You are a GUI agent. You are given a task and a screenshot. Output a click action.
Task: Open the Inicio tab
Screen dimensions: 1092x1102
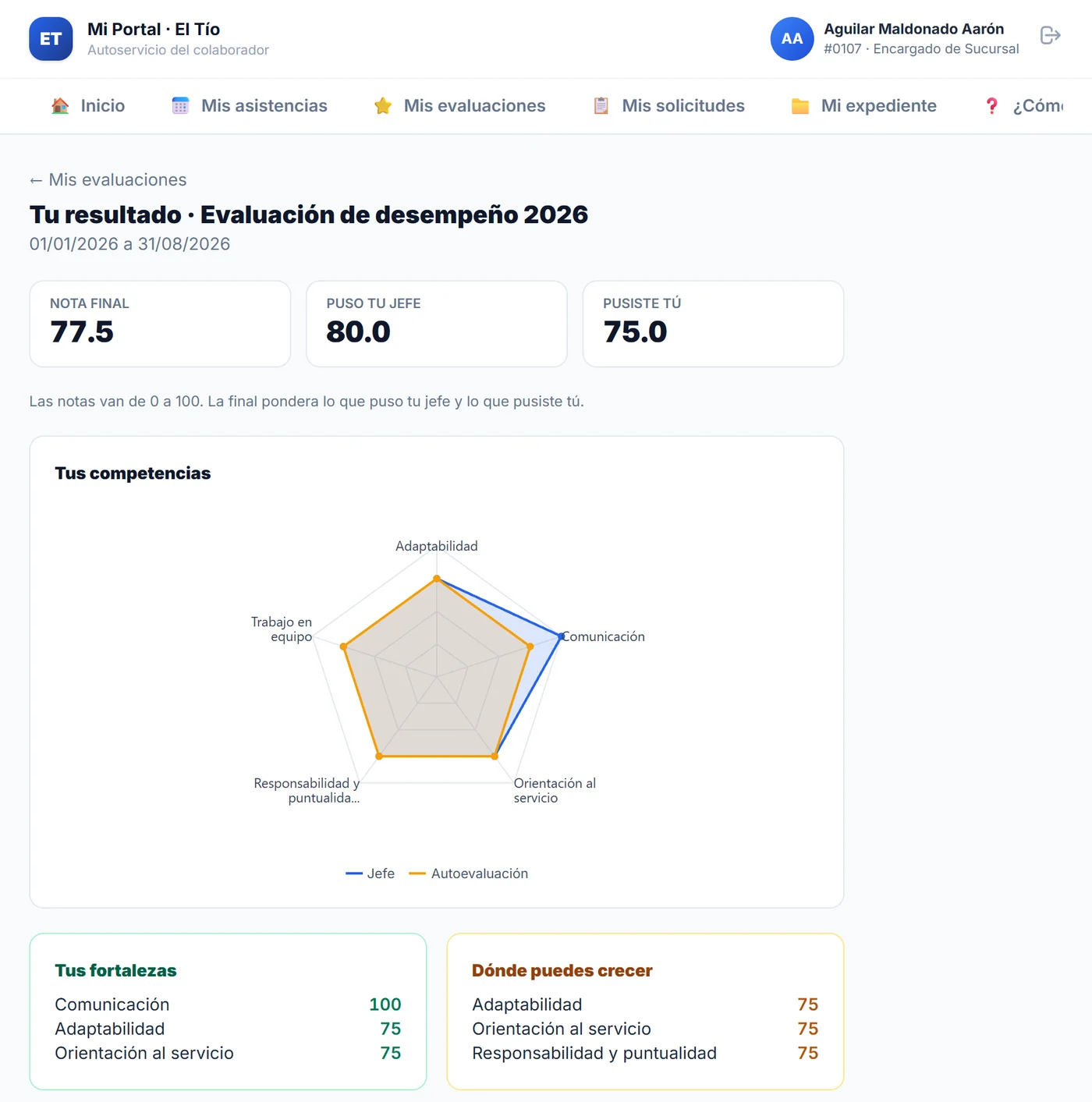(88, 106)
